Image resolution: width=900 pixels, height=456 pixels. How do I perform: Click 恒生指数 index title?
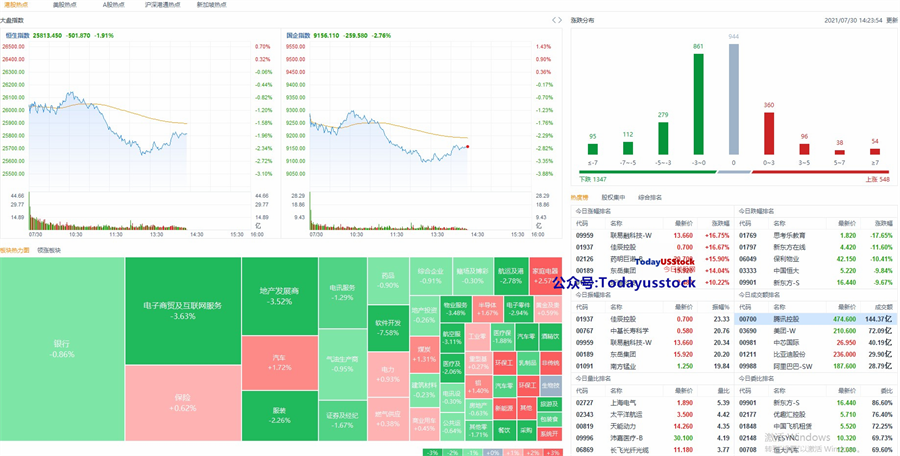pyautogui.click(x=17, y=35)
